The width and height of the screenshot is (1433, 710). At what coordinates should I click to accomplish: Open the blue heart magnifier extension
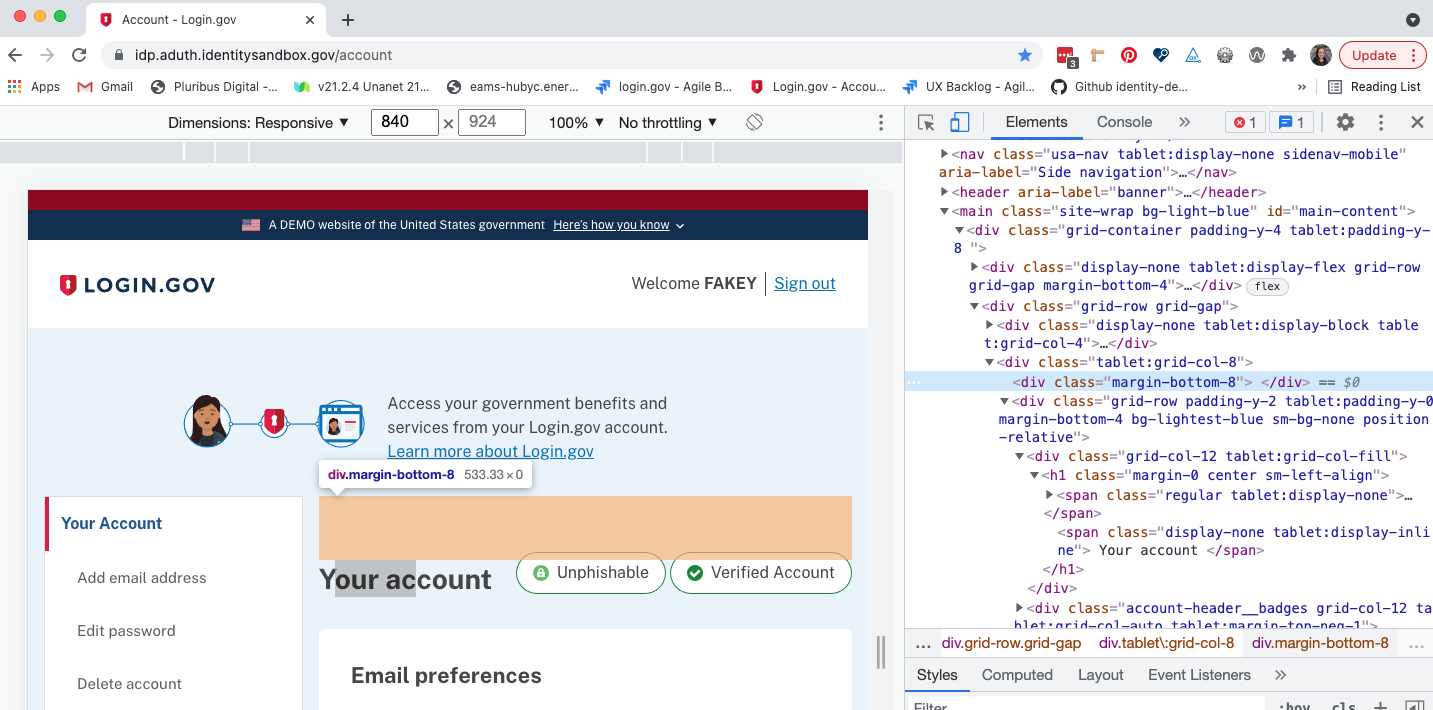point(1160,55)
